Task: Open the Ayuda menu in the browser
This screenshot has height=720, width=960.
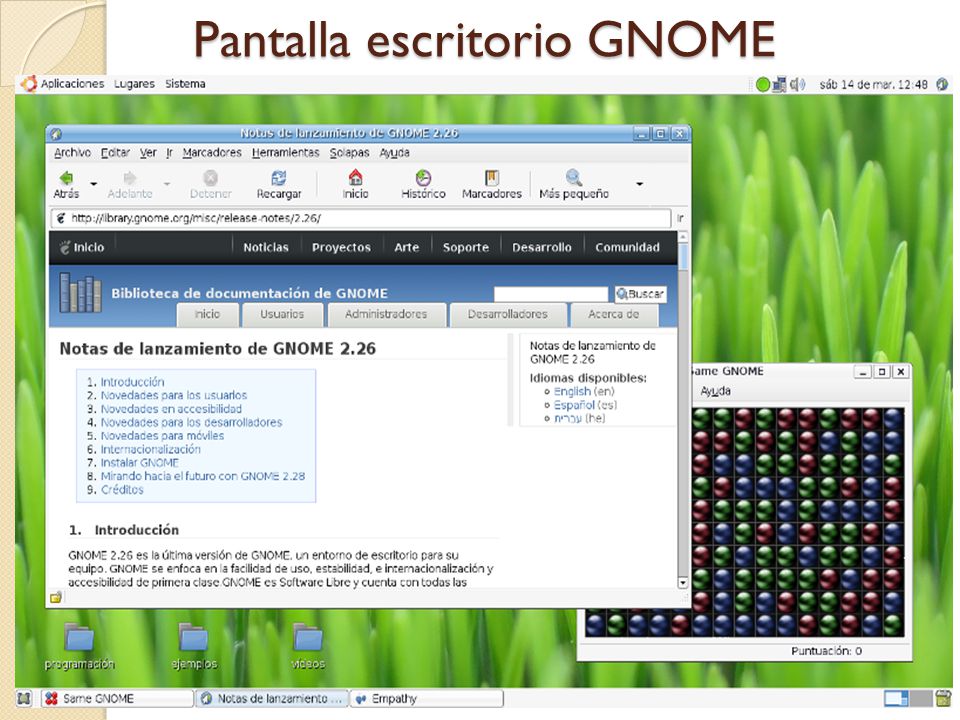Action: pyautogui.click(x=394, y=152)
